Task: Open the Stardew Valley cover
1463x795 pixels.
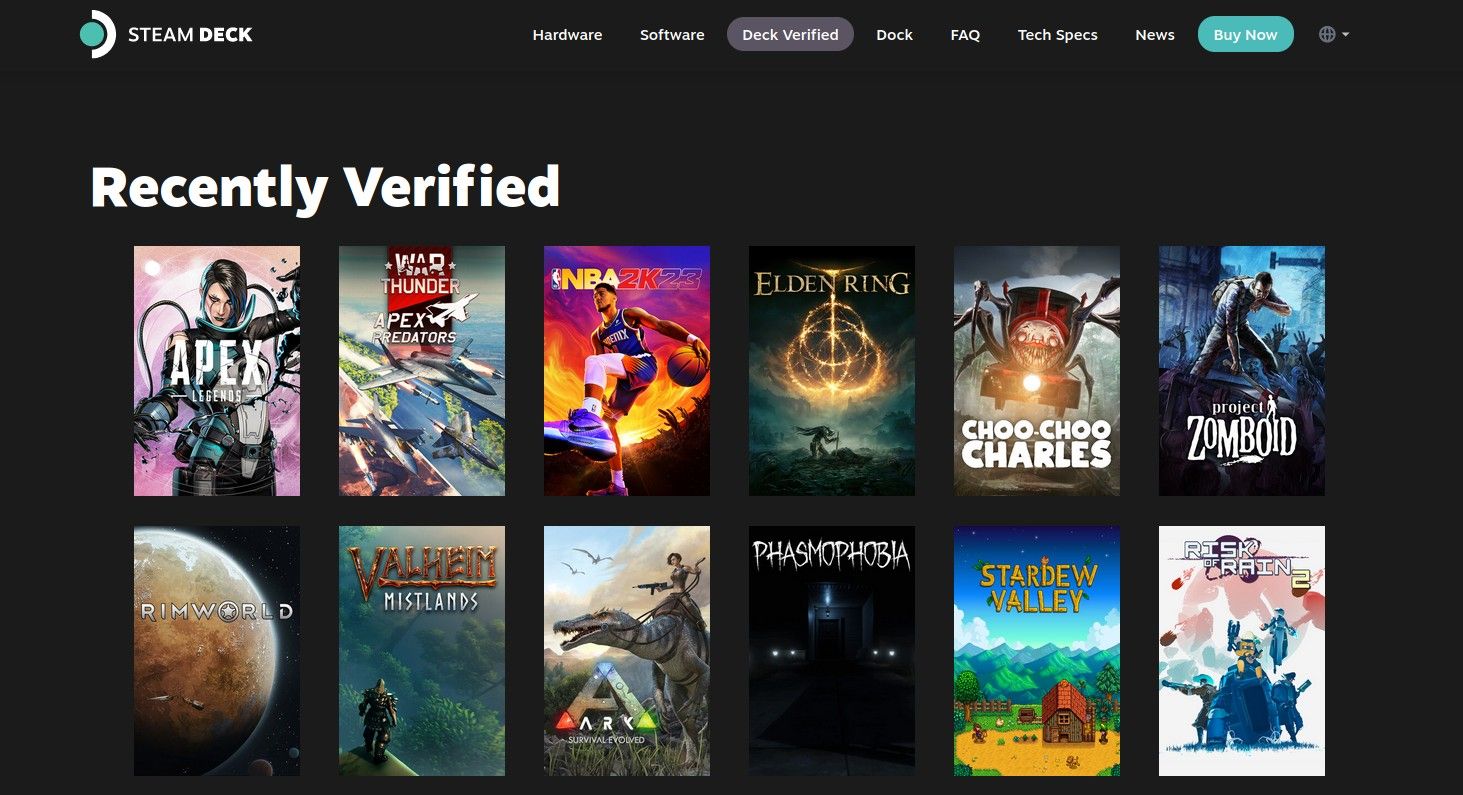Action: tap(1037, 651)
